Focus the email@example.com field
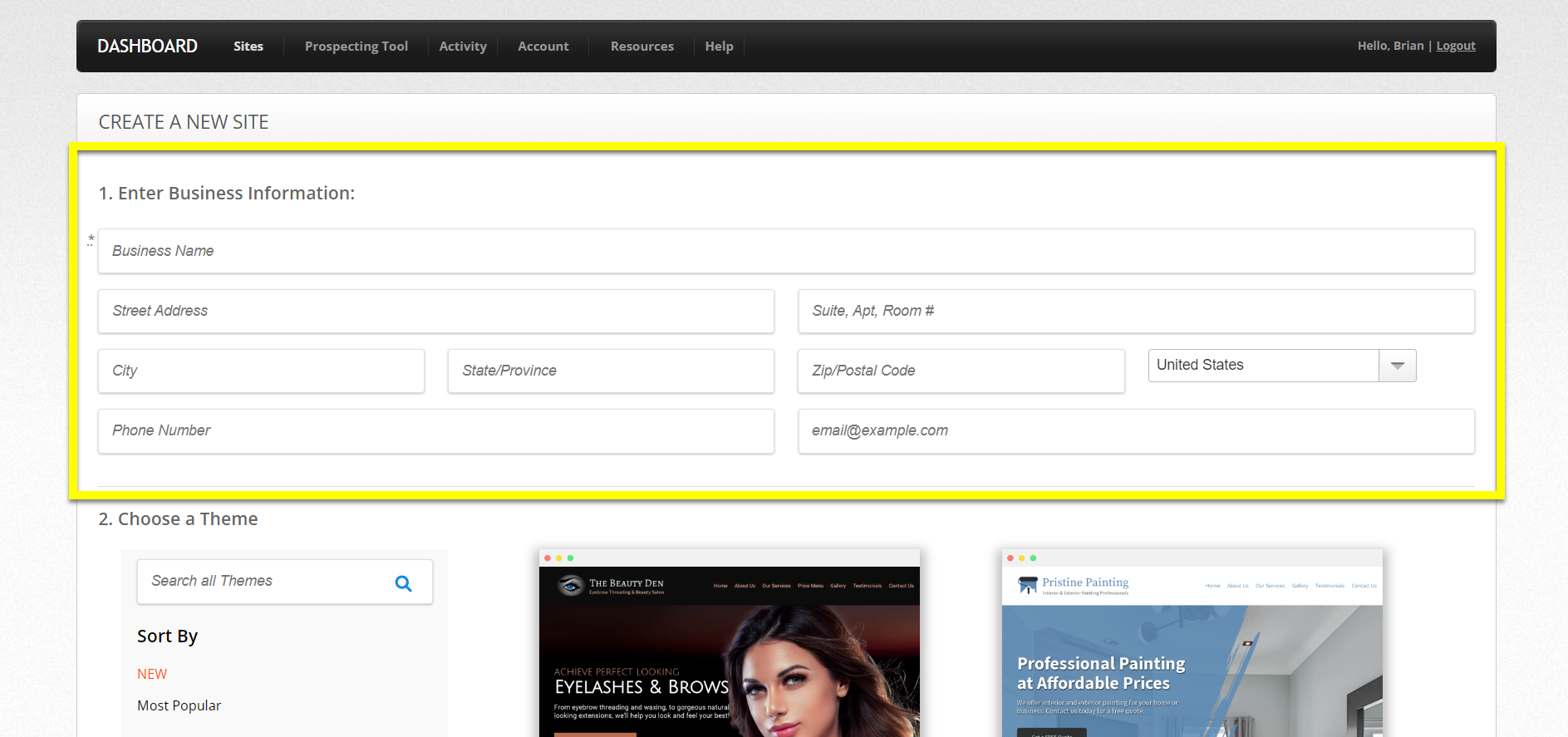Viewport: 1568px width, 737px height. click(x=1137, y=430)
